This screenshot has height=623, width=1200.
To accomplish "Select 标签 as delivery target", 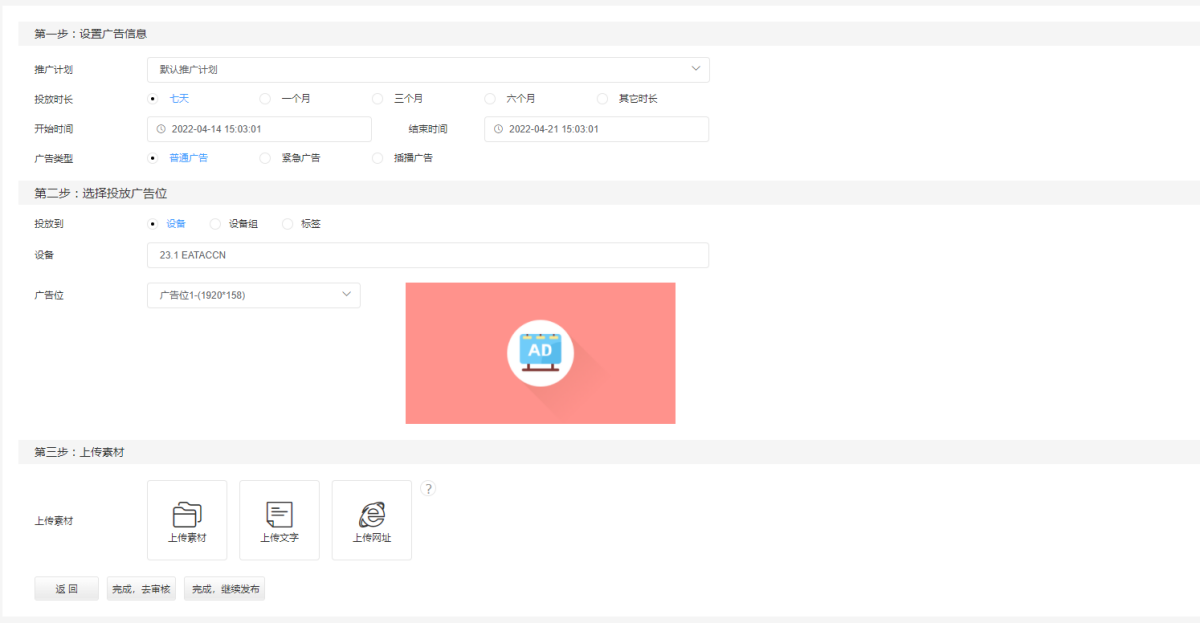I will click(287, 224).
